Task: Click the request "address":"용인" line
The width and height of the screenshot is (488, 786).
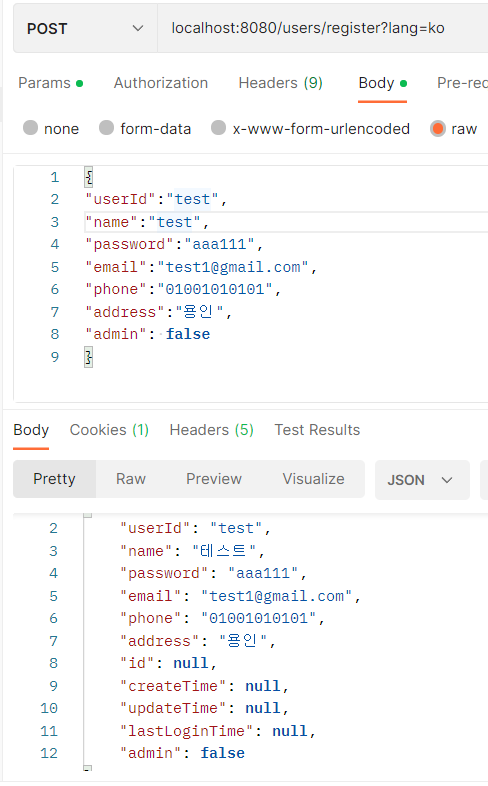Action: click(x=158, y=312)
